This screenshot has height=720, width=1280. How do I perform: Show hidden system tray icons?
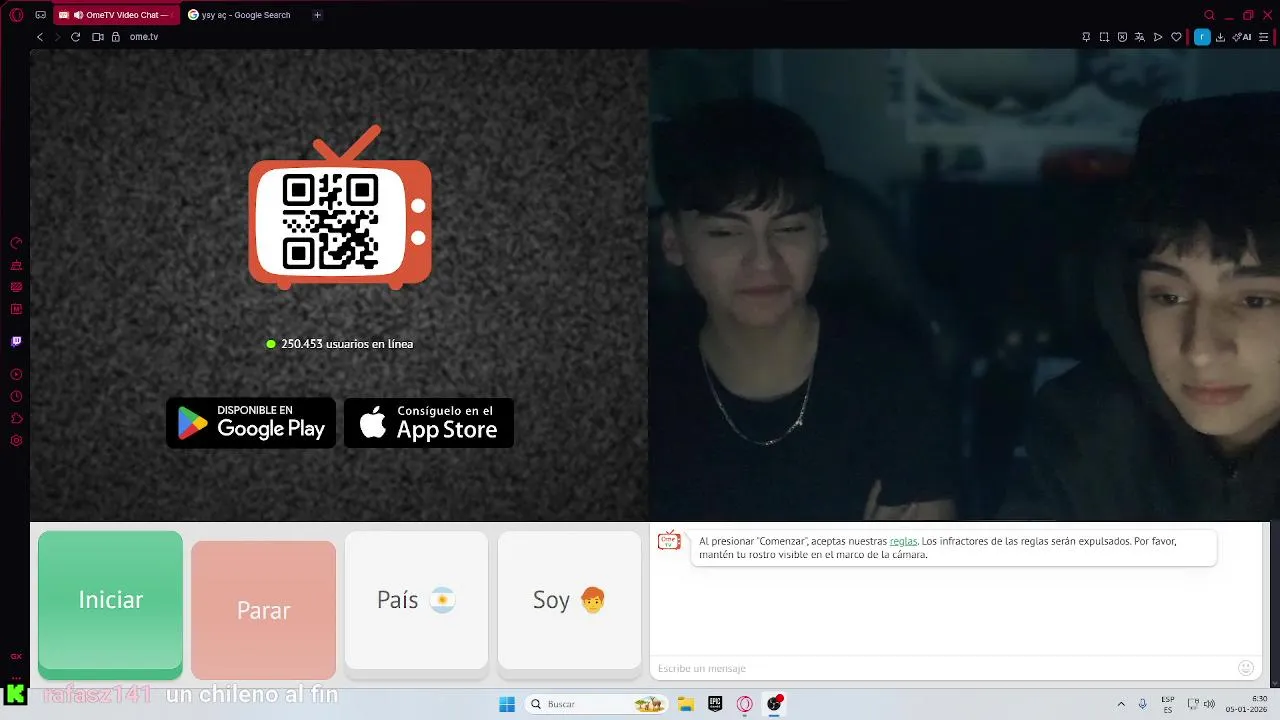tap(1121, 704)
